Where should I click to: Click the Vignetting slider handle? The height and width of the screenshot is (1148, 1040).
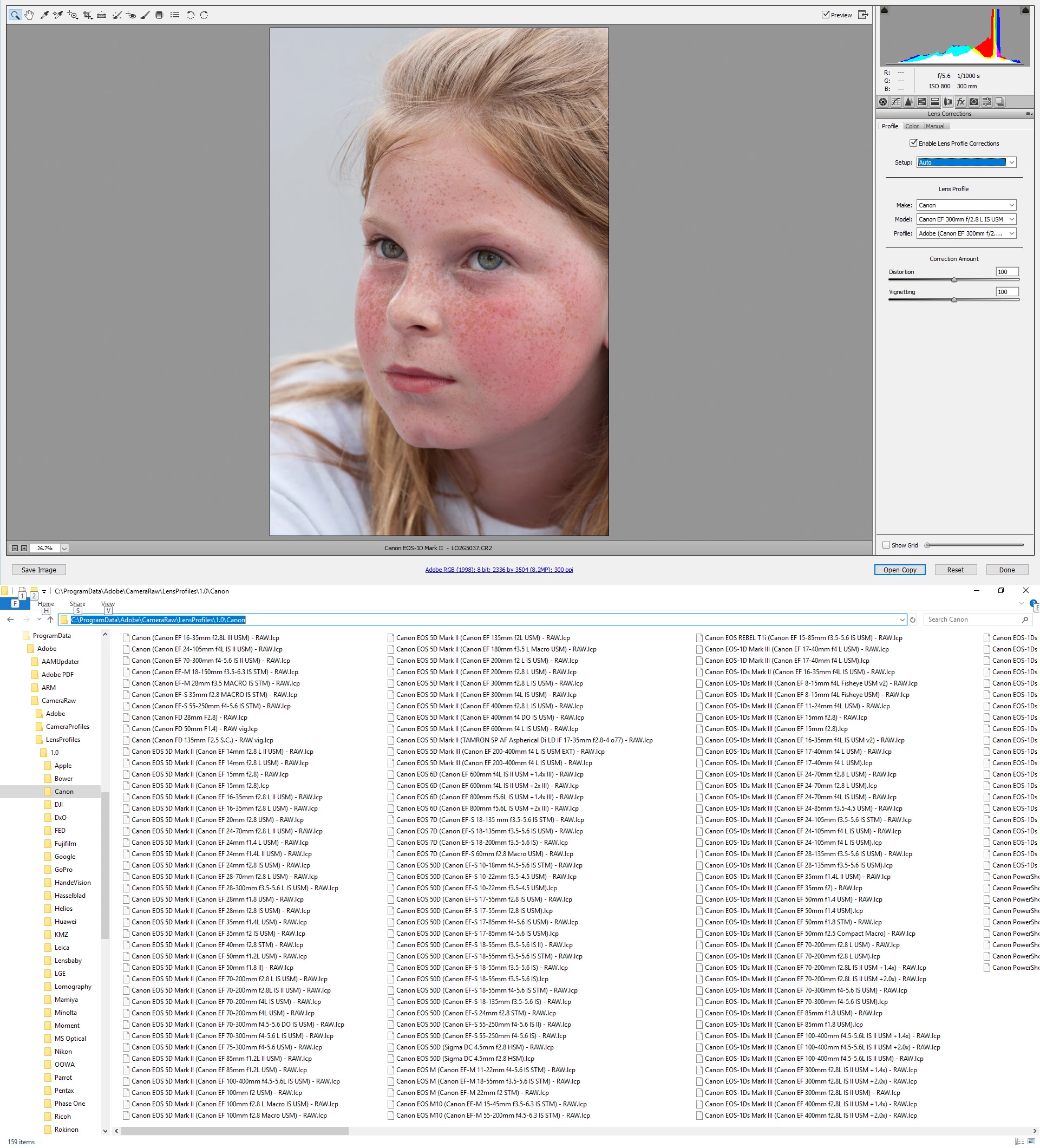954,299
